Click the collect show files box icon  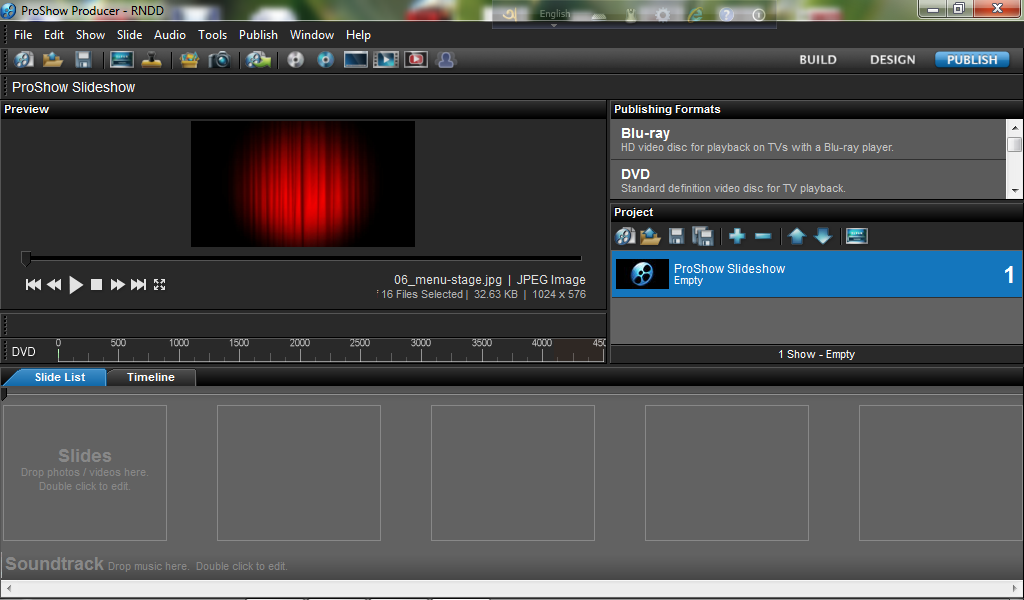(x=189, y=60)
